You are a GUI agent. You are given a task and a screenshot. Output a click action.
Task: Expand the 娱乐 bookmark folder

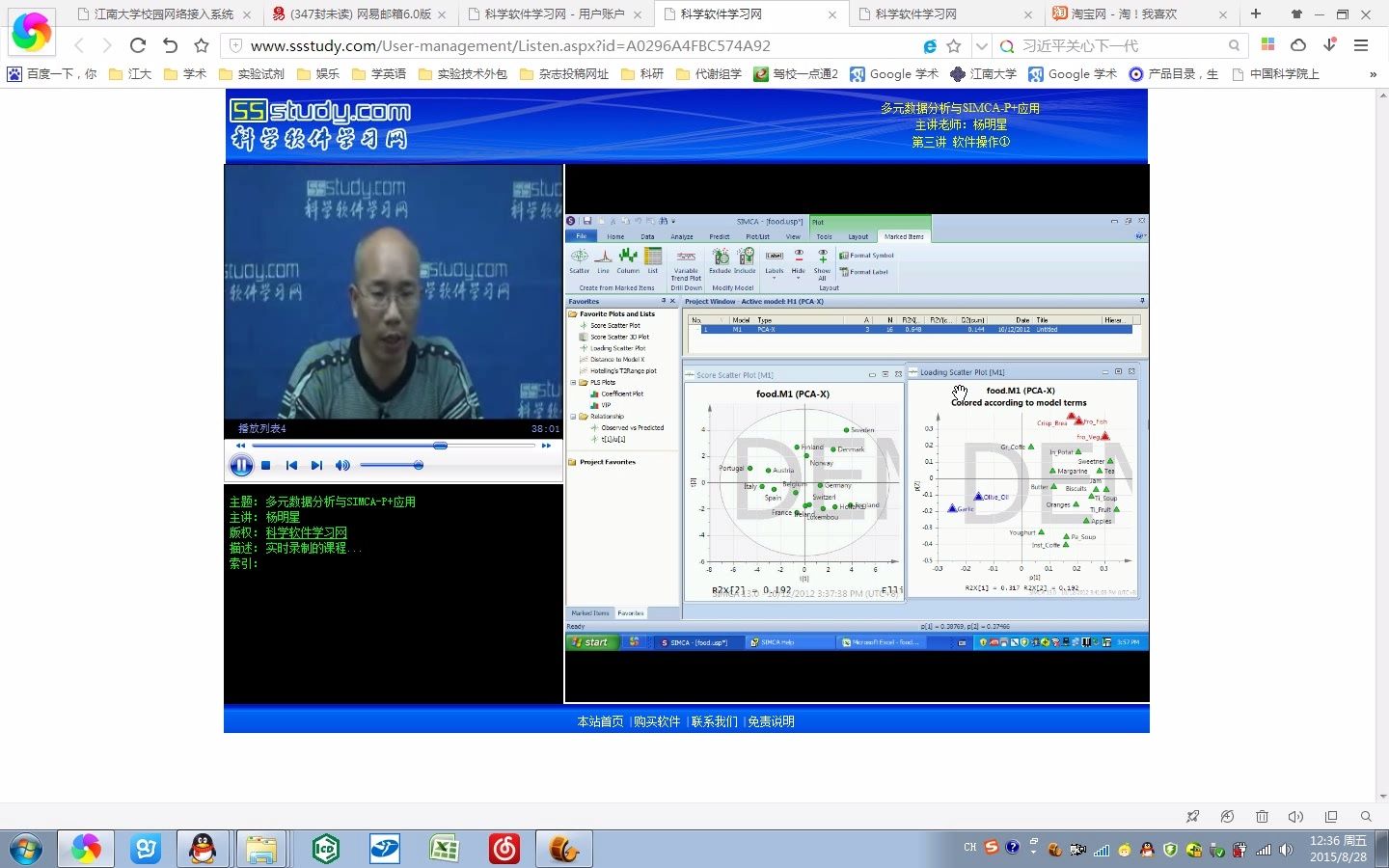[318, 73]
